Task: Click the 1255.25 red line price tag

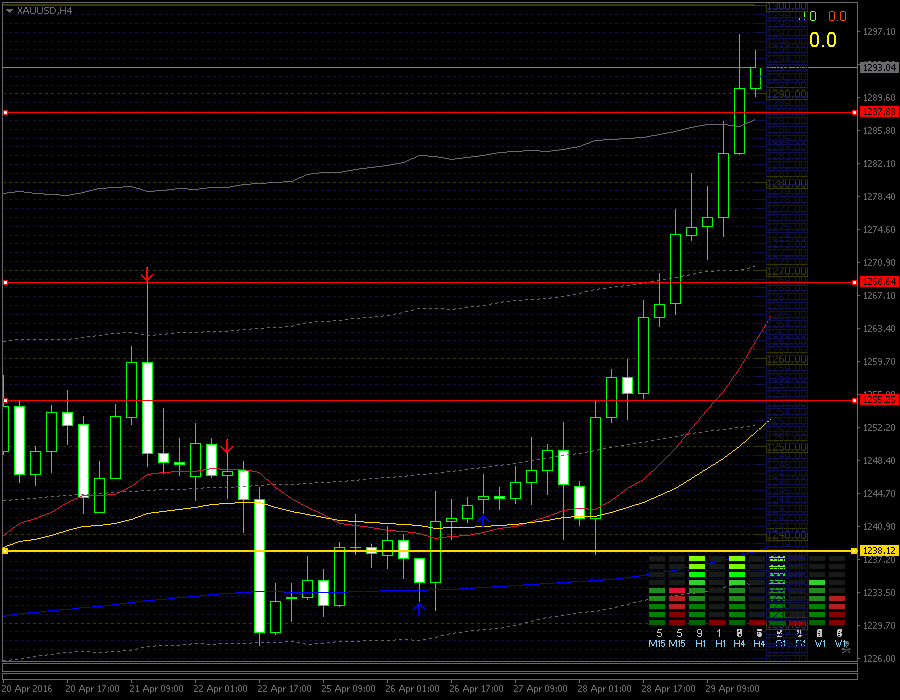Action: pos(879,399)
